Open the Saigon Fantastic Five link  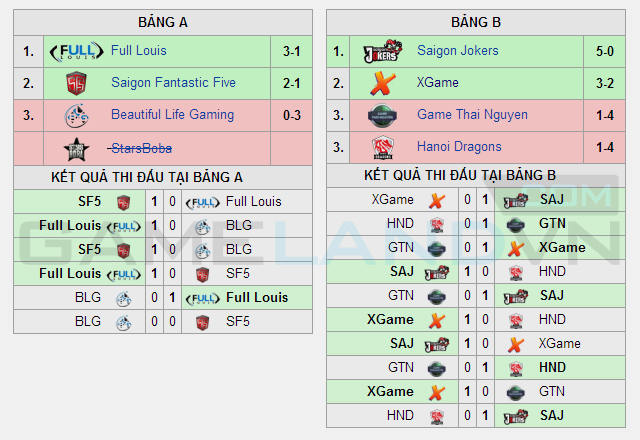click(173, 82)
